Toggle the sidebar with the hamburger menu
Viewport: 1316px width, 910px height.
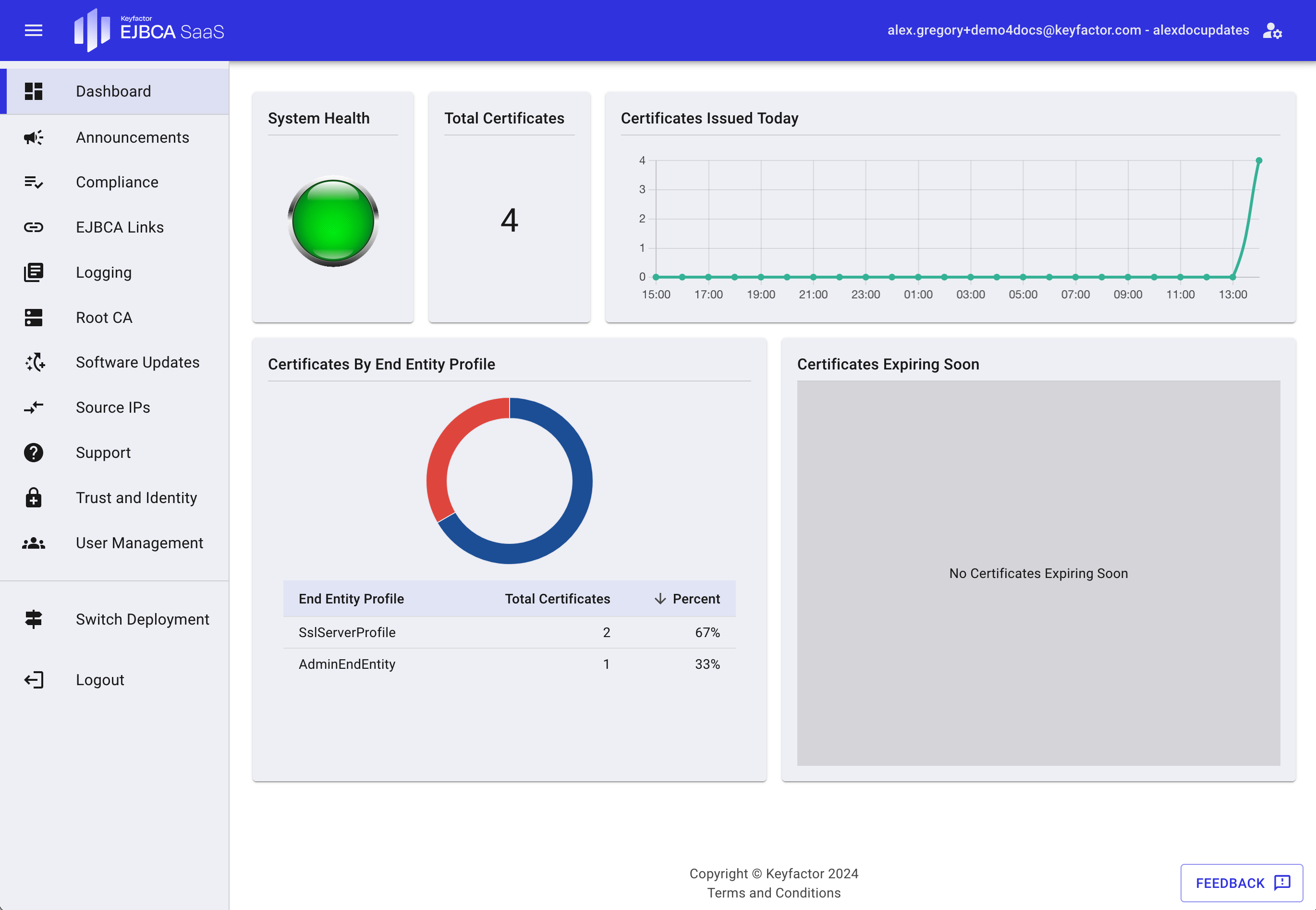[33, 30]
